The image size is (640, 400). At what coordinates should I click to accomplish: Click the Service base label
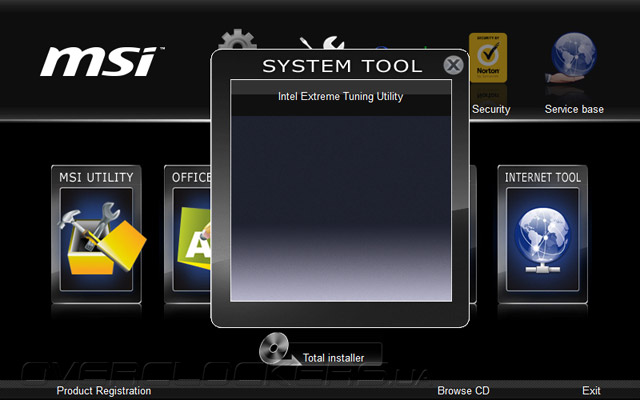coord(574,109)
